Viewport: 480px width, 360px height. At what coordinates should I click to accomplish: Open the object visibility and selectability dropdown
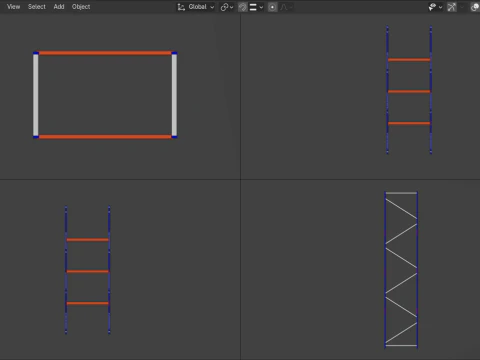tap(435, 7)
